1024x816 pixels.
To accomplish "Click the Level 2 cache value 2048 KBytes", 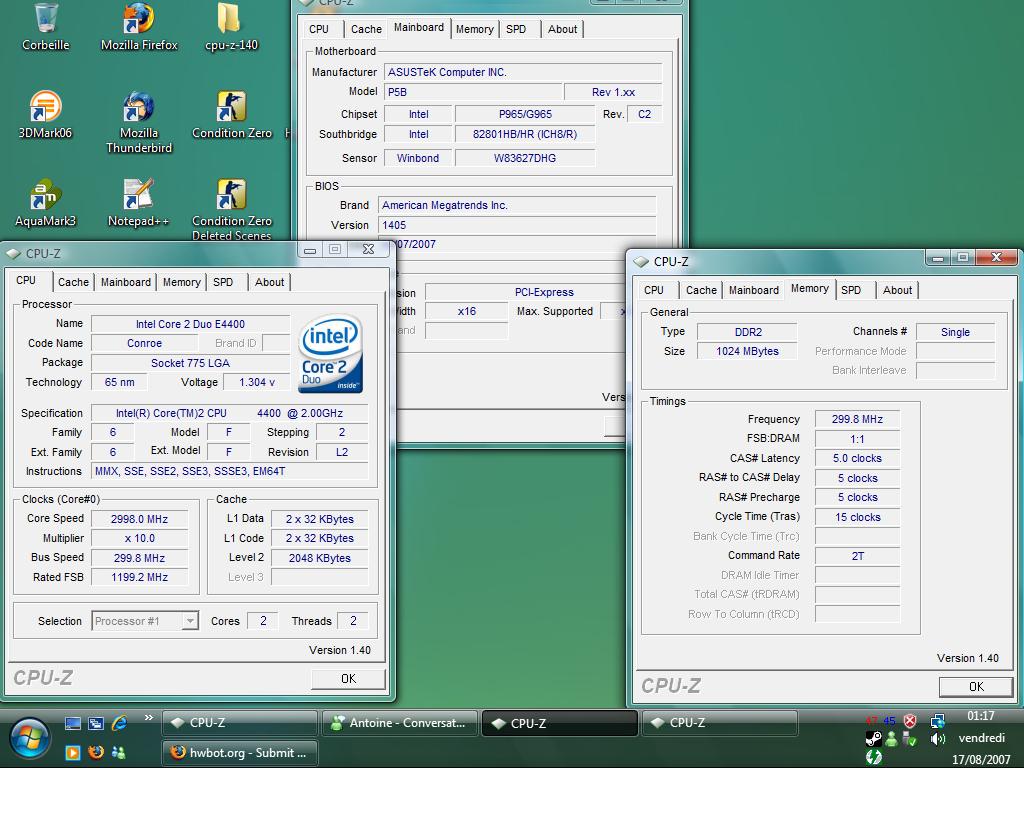I will 319,558.
